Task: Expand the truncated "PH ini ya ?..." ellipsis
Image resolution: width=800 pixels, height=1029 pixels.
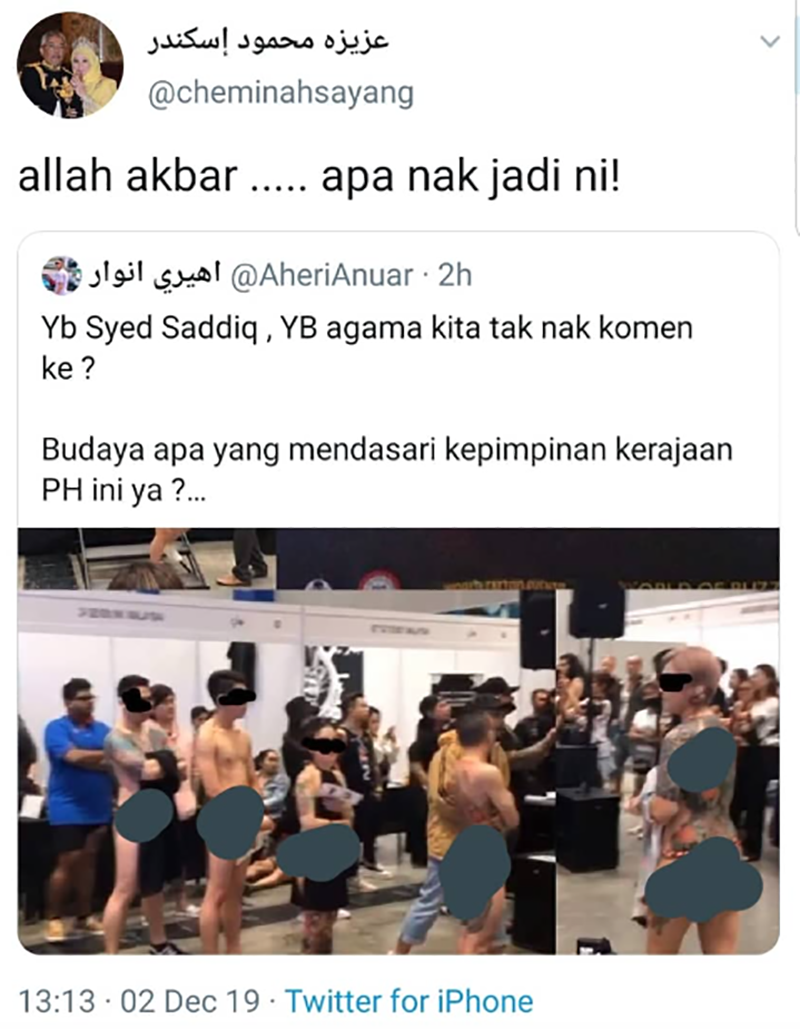Action: point(197,494)
